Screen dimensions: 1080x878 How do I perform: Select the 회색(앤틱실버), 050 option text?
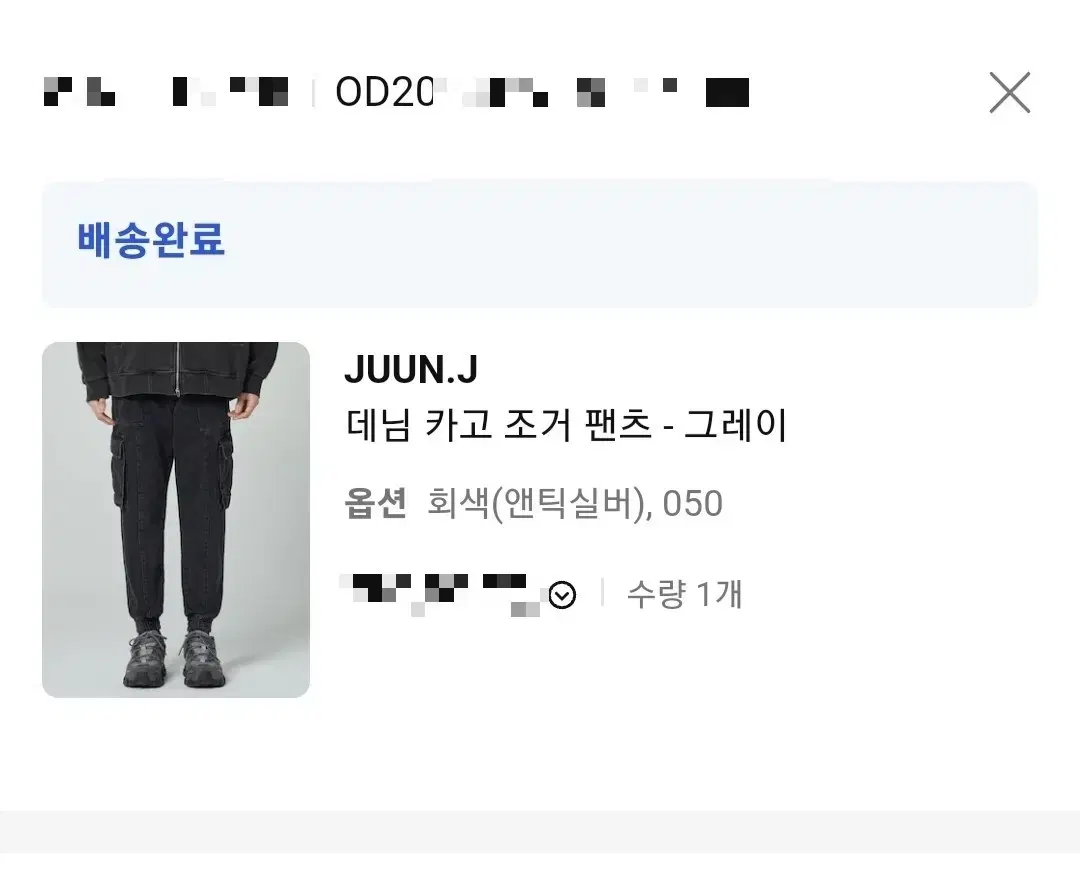[x=574, y=503]
